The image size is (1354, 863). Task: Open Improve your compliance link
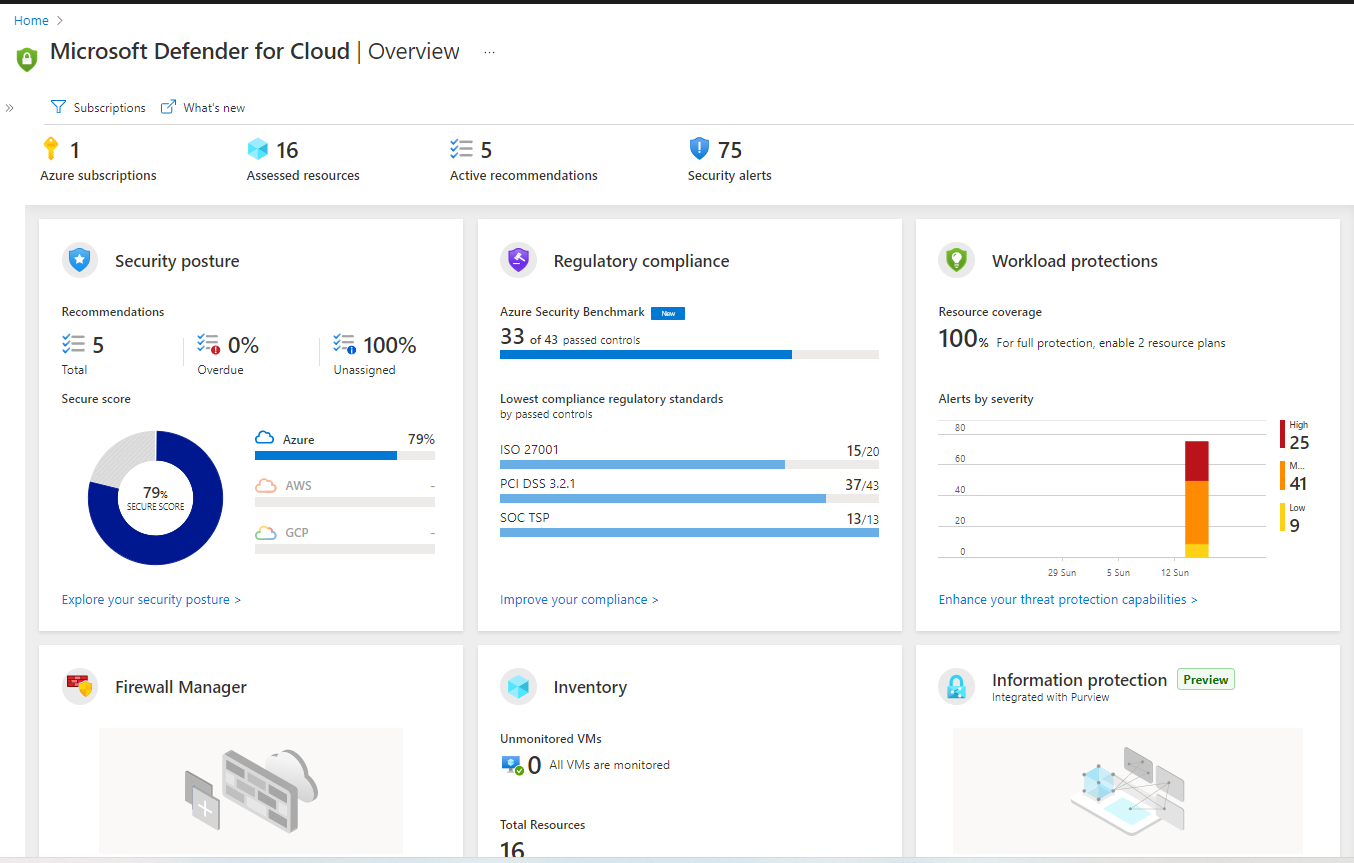[579, 600]
